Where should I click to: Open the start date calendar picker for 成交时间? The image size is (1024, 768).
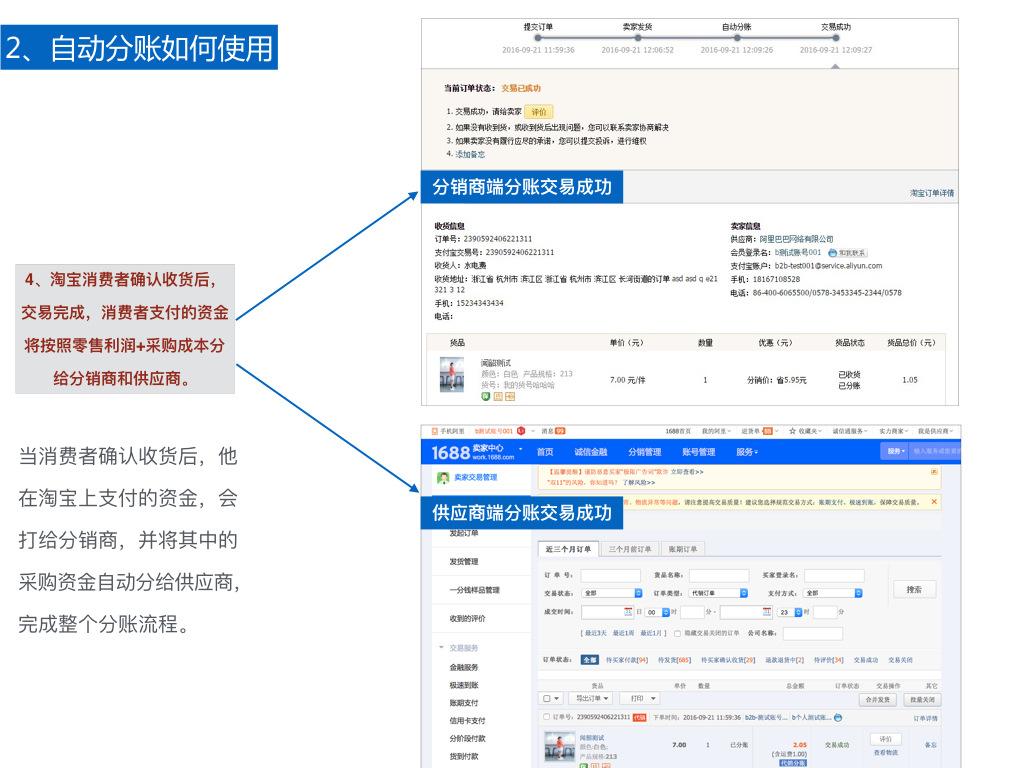point(625,611)
